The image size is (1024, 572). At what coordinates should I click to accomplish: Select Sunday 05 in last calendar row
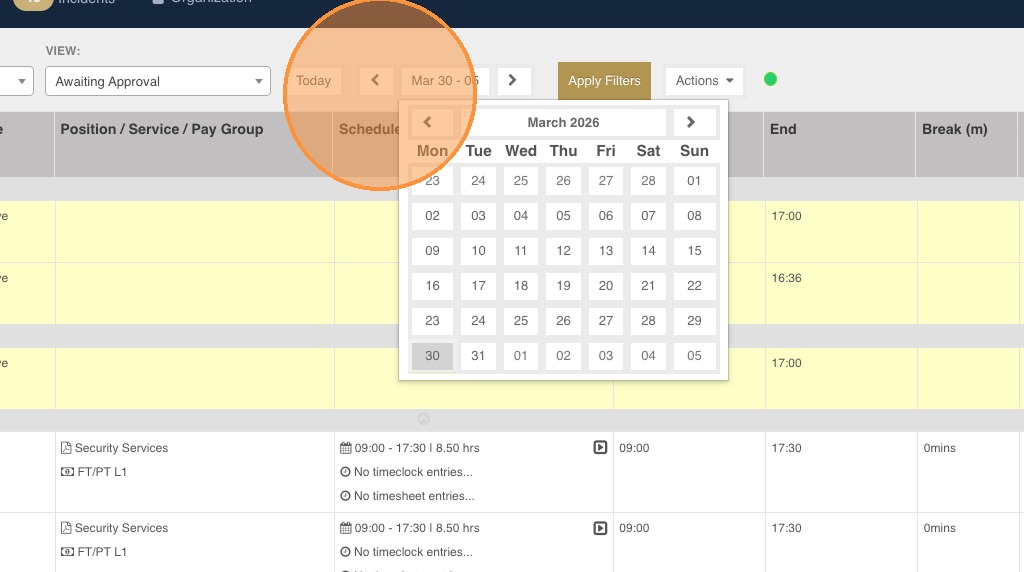tap(694, 356)
